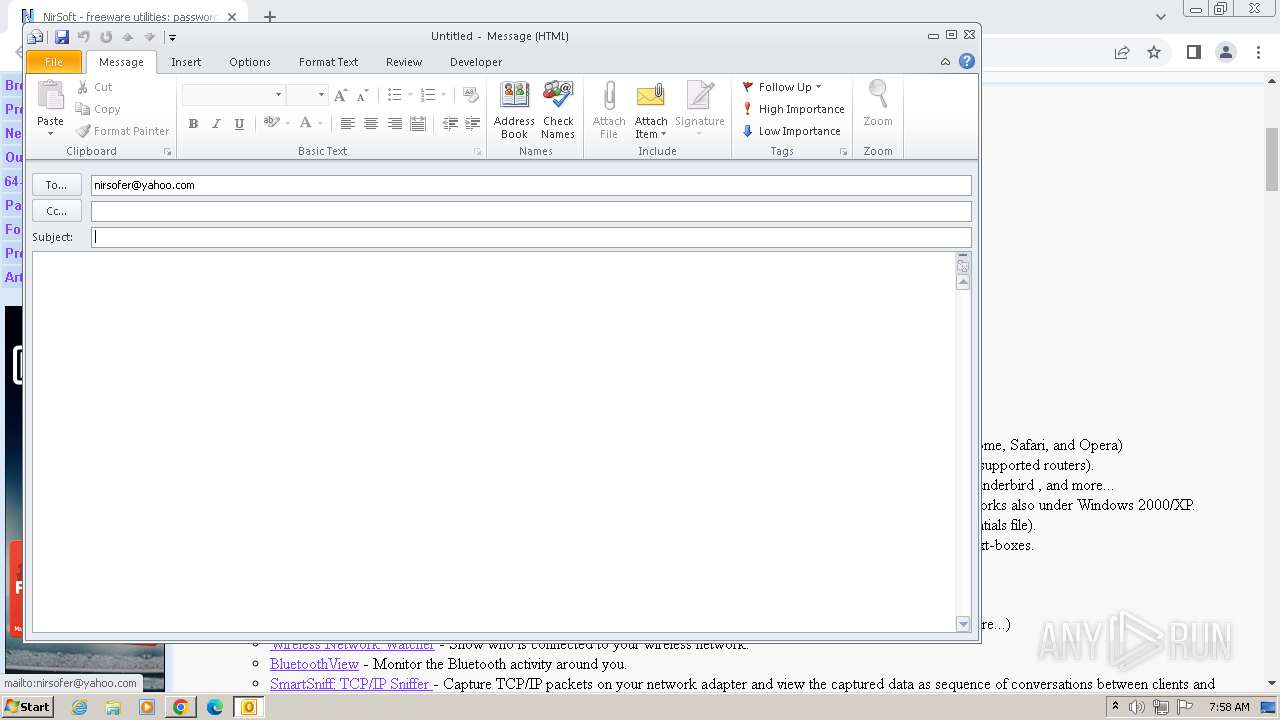Click the Undo arrow in quick access toolbar
The height and width of the screenshot is (720, 1280).
pyautogui.click(x=84, y=37)
